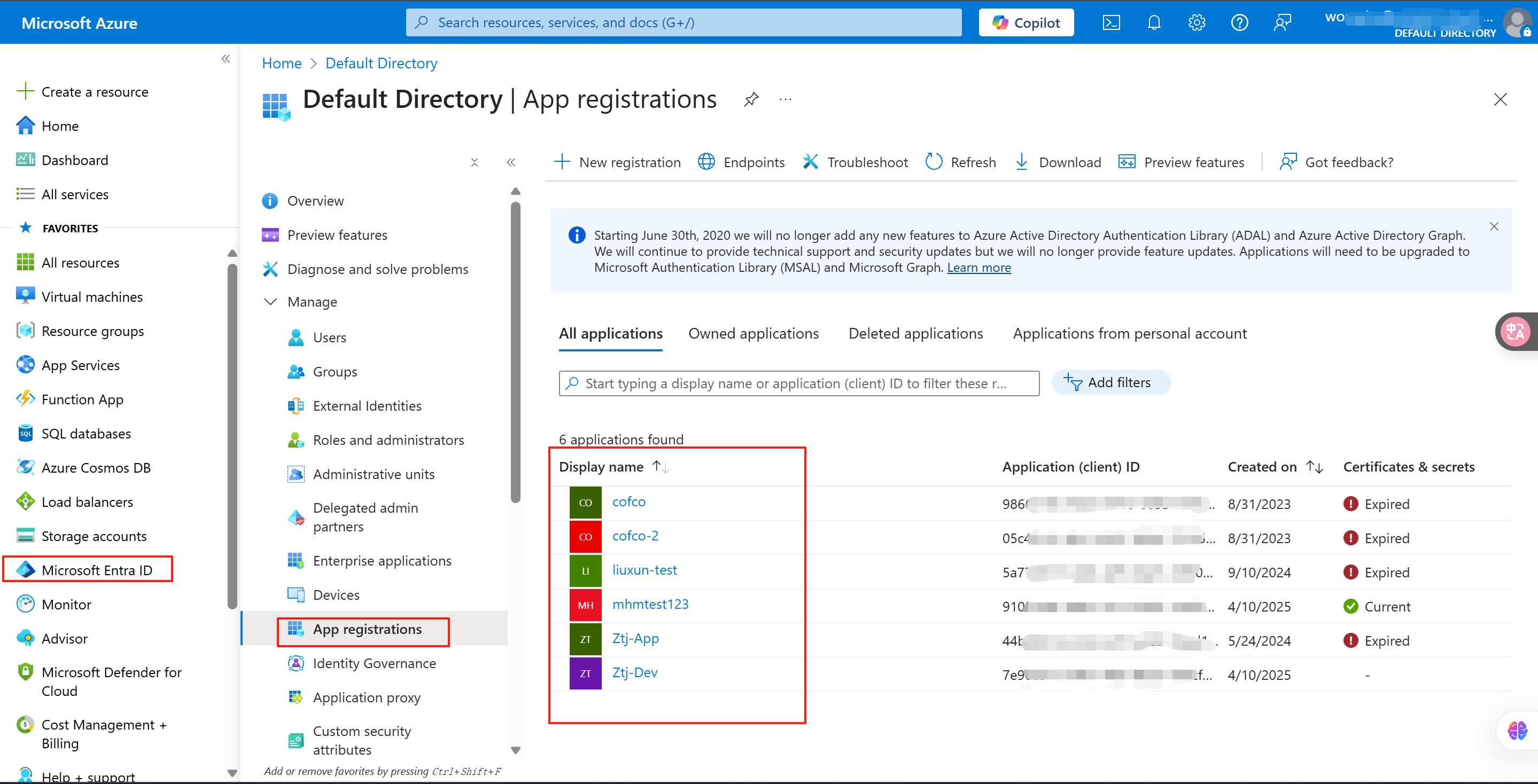
Task: Open Microsoft Entra ID
Action: 84,570
